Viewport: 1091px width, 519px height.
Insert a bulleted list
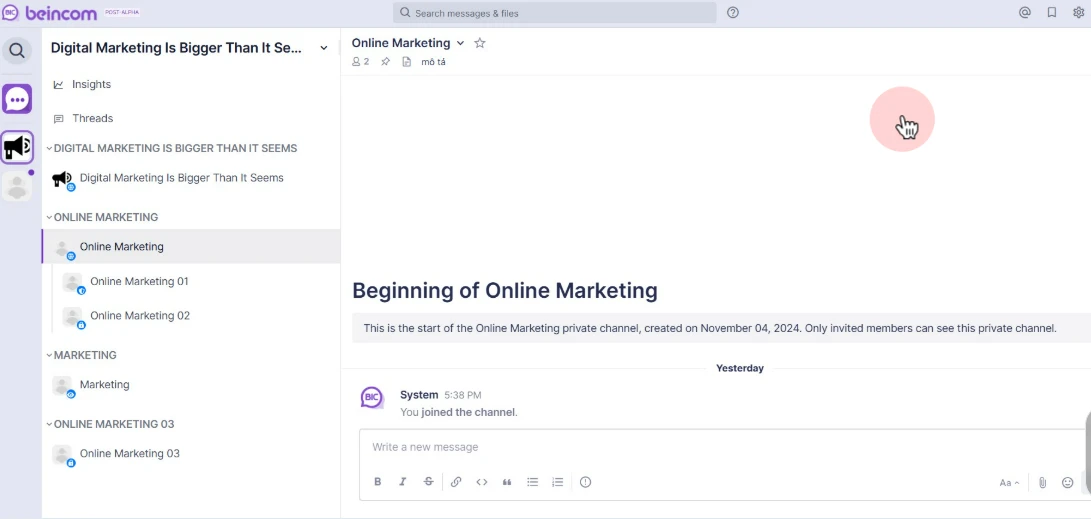pos(532,481)
